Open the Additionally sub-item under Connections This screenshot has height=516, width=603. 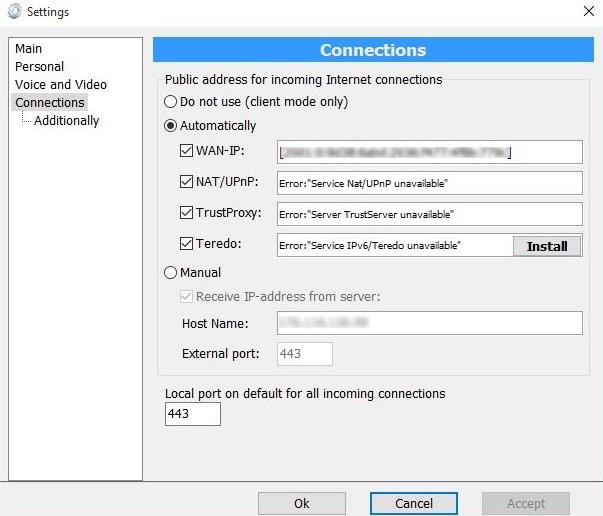(66, 120)
